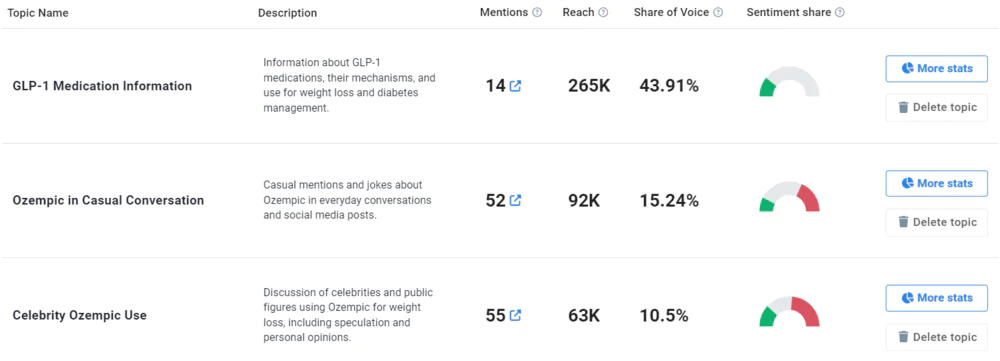The width and height of the screenshot is (1000, 361).
Task: Click the 14 mentions count
Action: point(496,85)
